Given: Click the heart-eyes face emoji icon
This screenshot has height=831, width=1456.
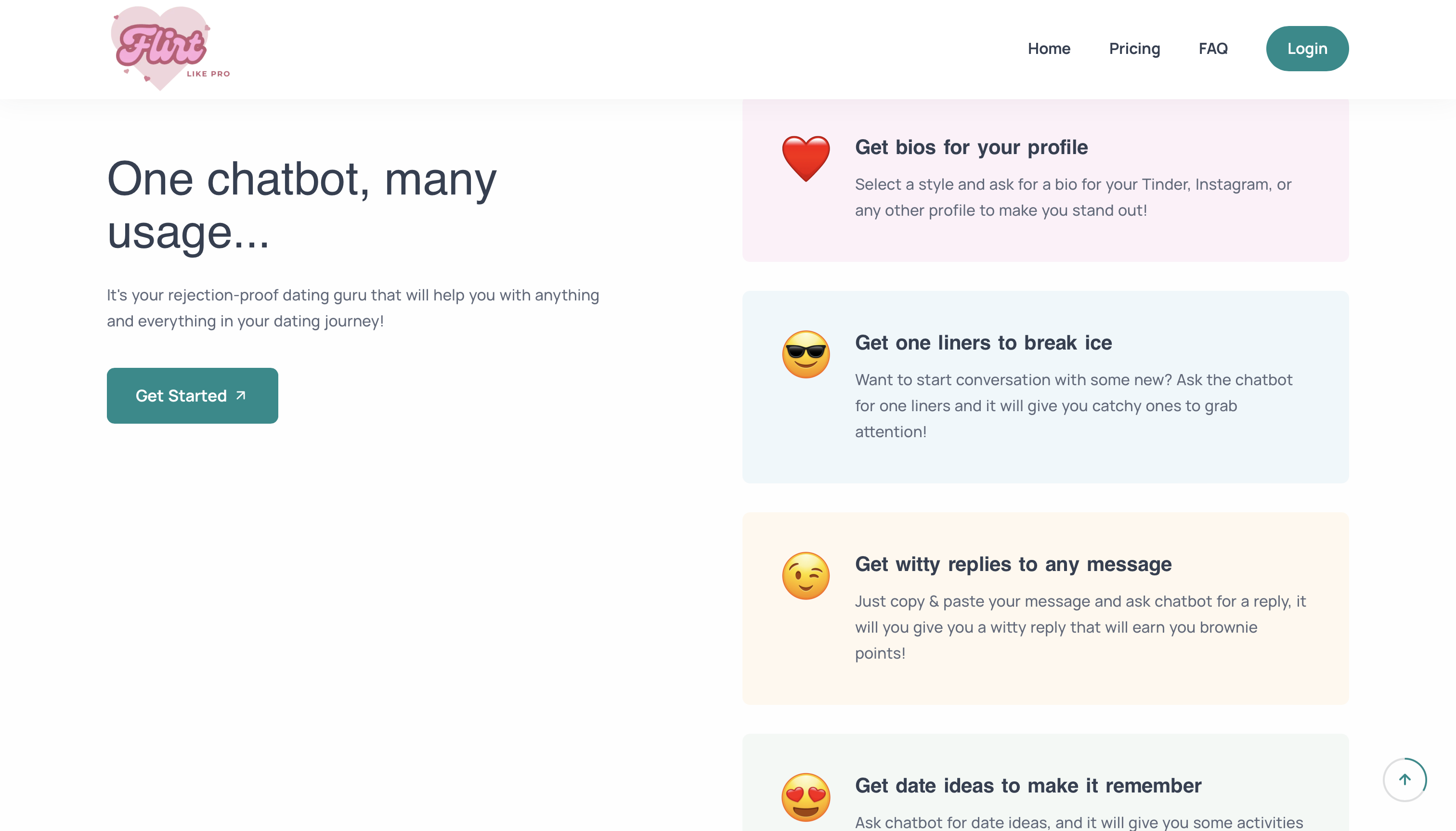Looking at the screenshot, I should [806, 797].
